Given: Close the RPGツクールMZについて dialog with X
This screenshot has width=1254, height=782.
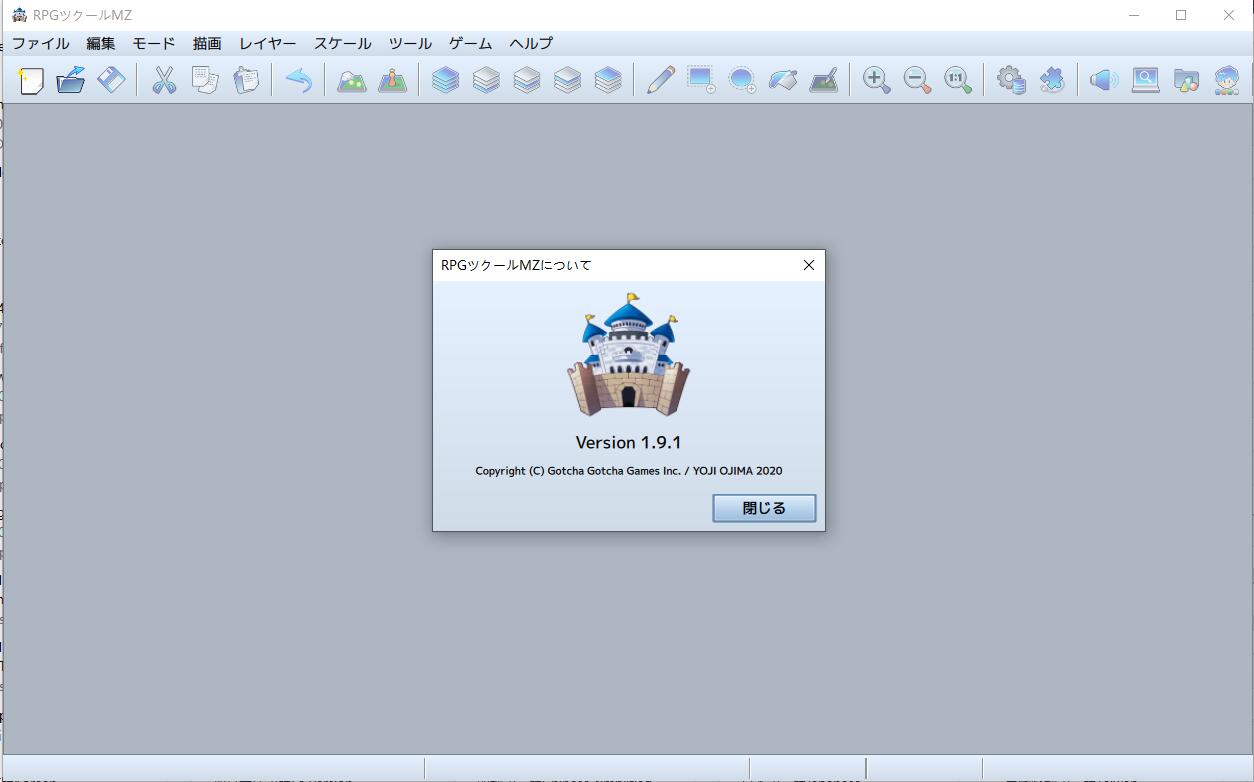Looking at the screenshot, I should coord(809,265).
